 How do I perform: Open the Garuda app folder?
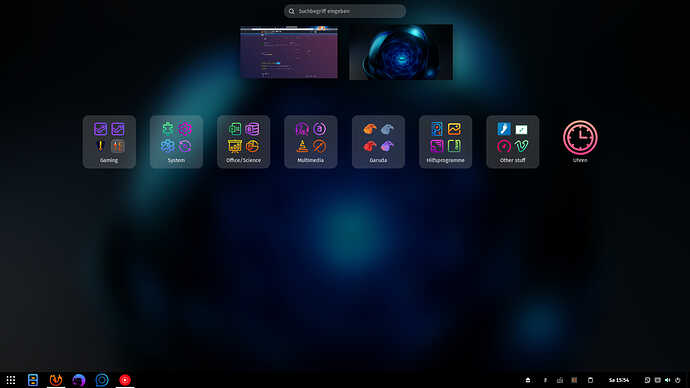click(x=378, y=142)
